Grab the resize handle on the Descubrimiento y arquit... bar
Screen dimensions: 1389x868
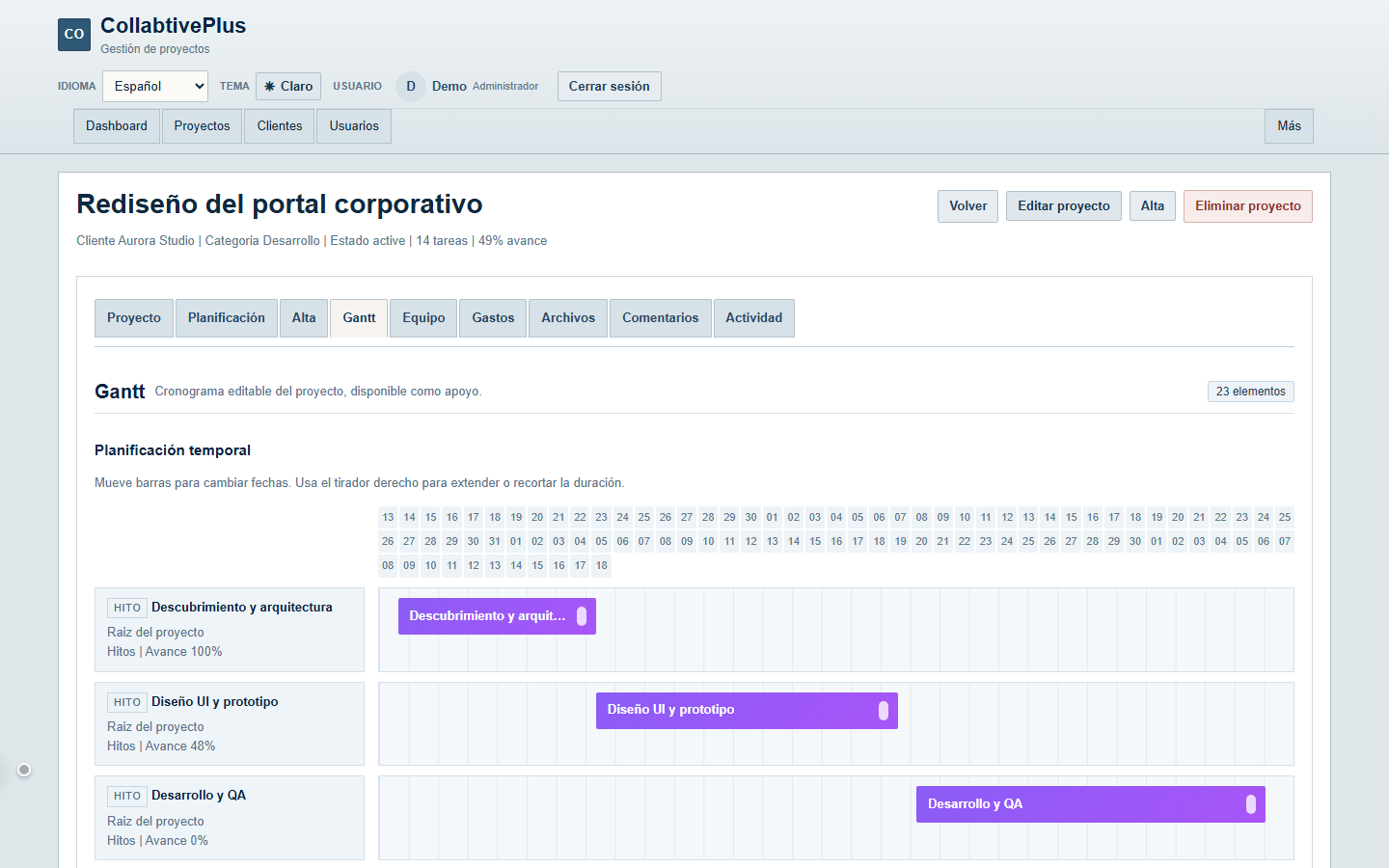click(x=582, y=616)
